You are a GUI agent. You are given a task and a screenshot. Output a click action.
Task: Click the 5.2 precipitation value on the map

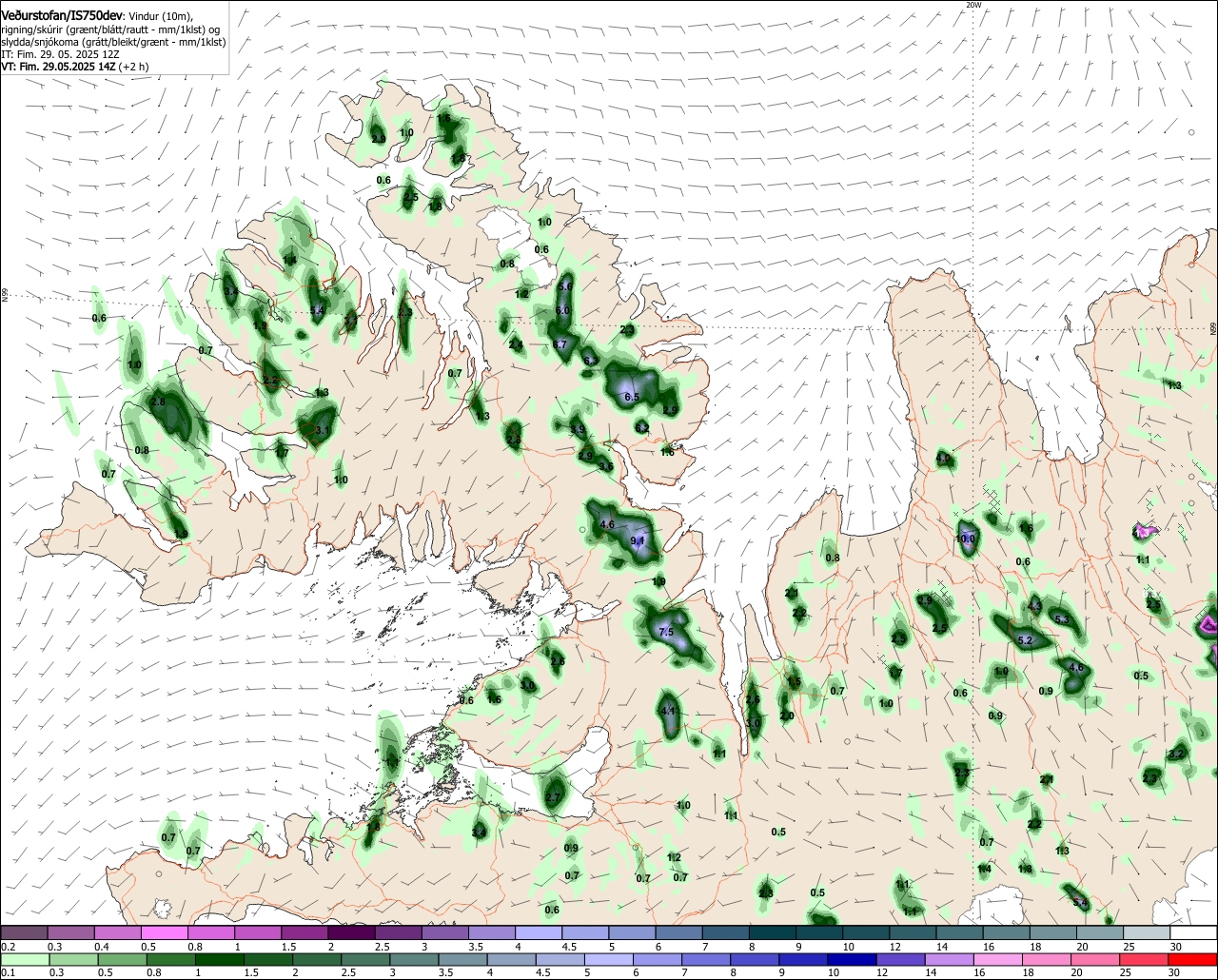(x=1025, y=641)
